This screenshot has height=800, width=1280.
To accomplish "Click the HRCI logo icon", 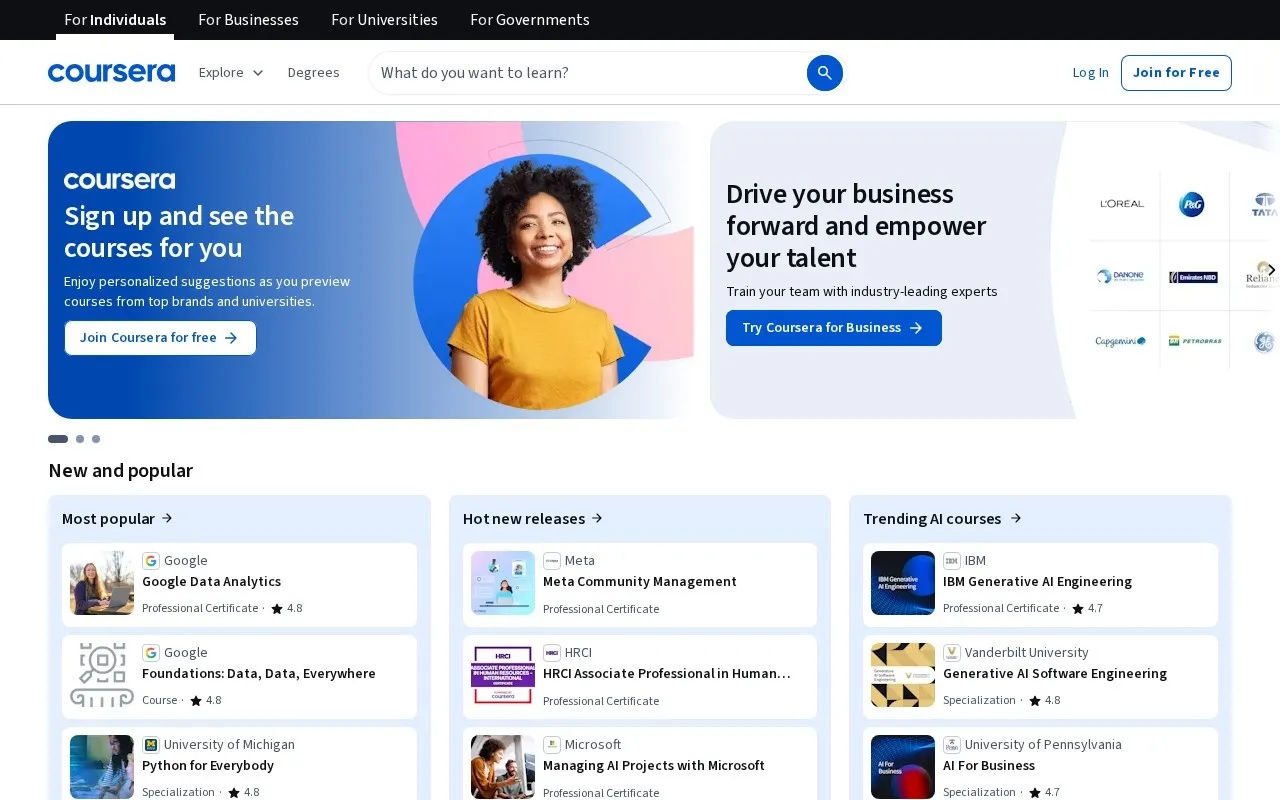I will [552, 653].
